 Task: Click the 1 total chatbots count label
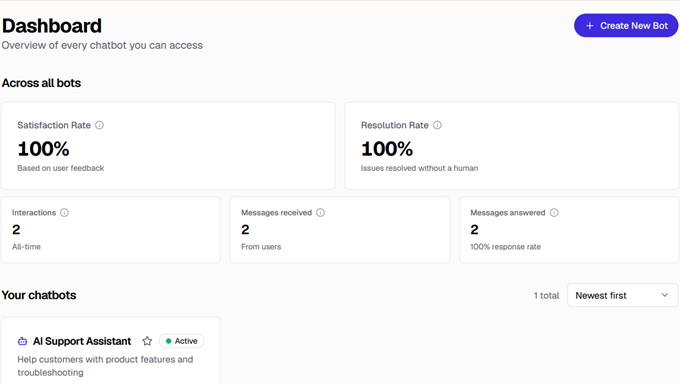tap(546, 295)
